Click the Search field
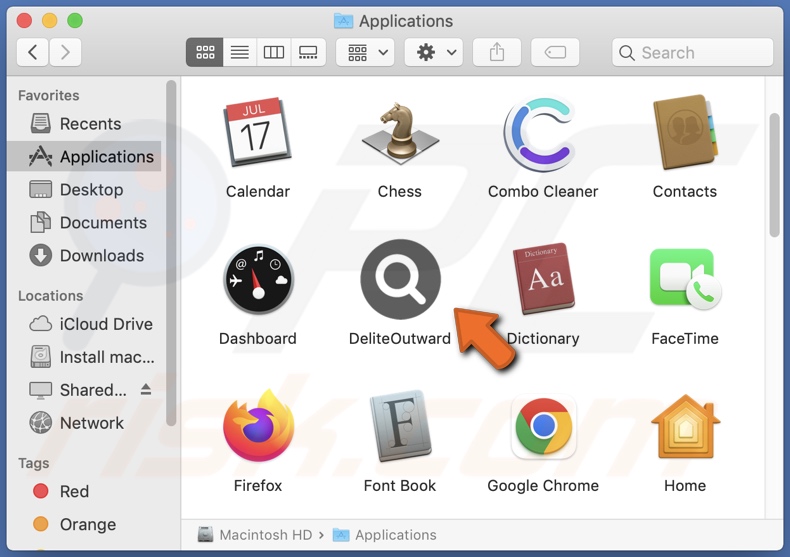 click(x=692, y=52)
